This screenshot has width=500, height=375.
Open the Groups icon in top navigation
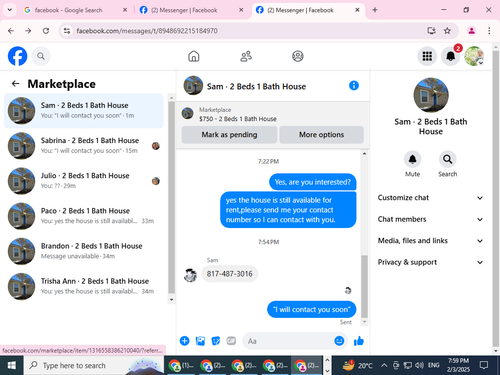pyautogui.click(x=298, y=56)
